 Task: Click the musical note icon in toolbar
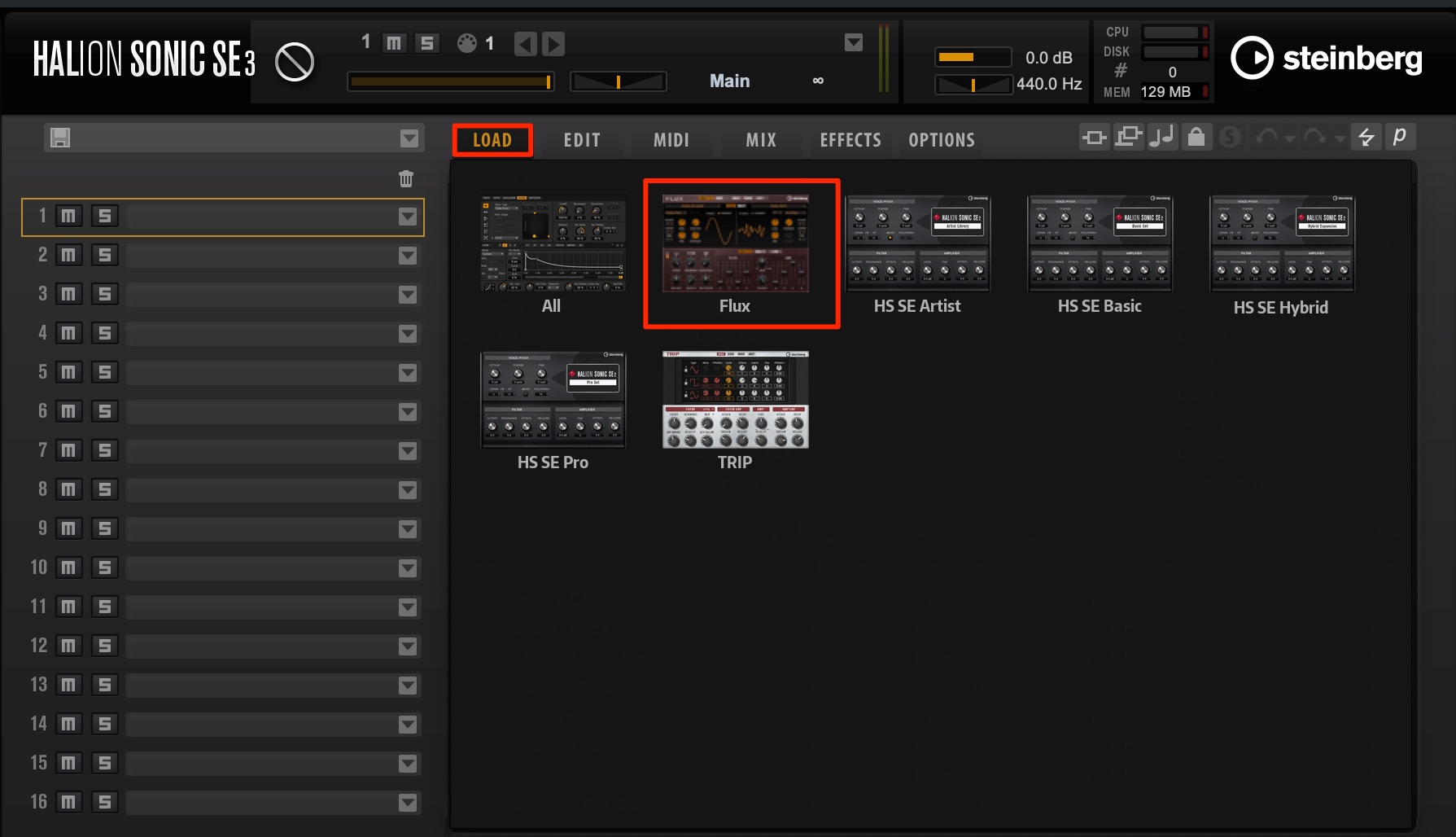1162,137
